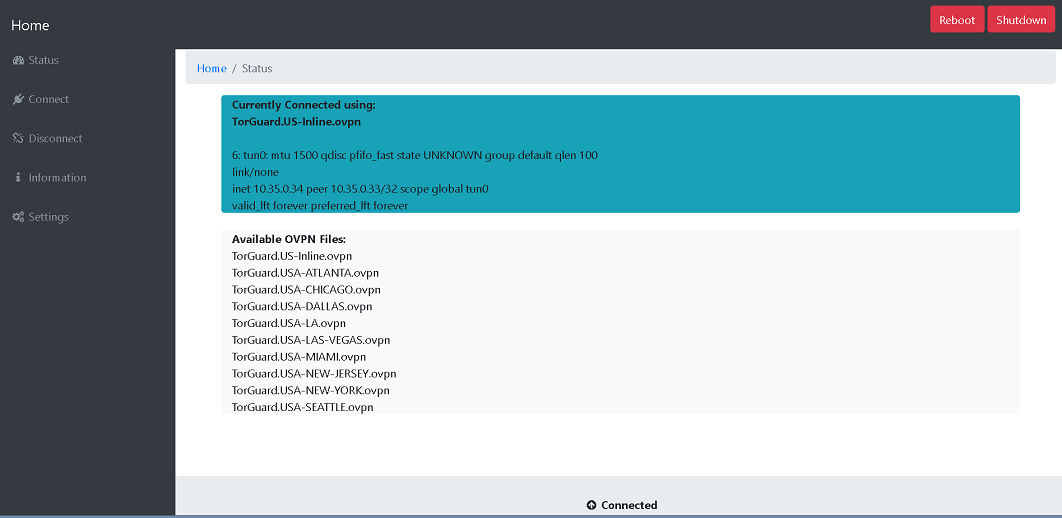The image size is (1062, 518).
Task: Click the Home title in top bar
Action: (x=30, y=26)
